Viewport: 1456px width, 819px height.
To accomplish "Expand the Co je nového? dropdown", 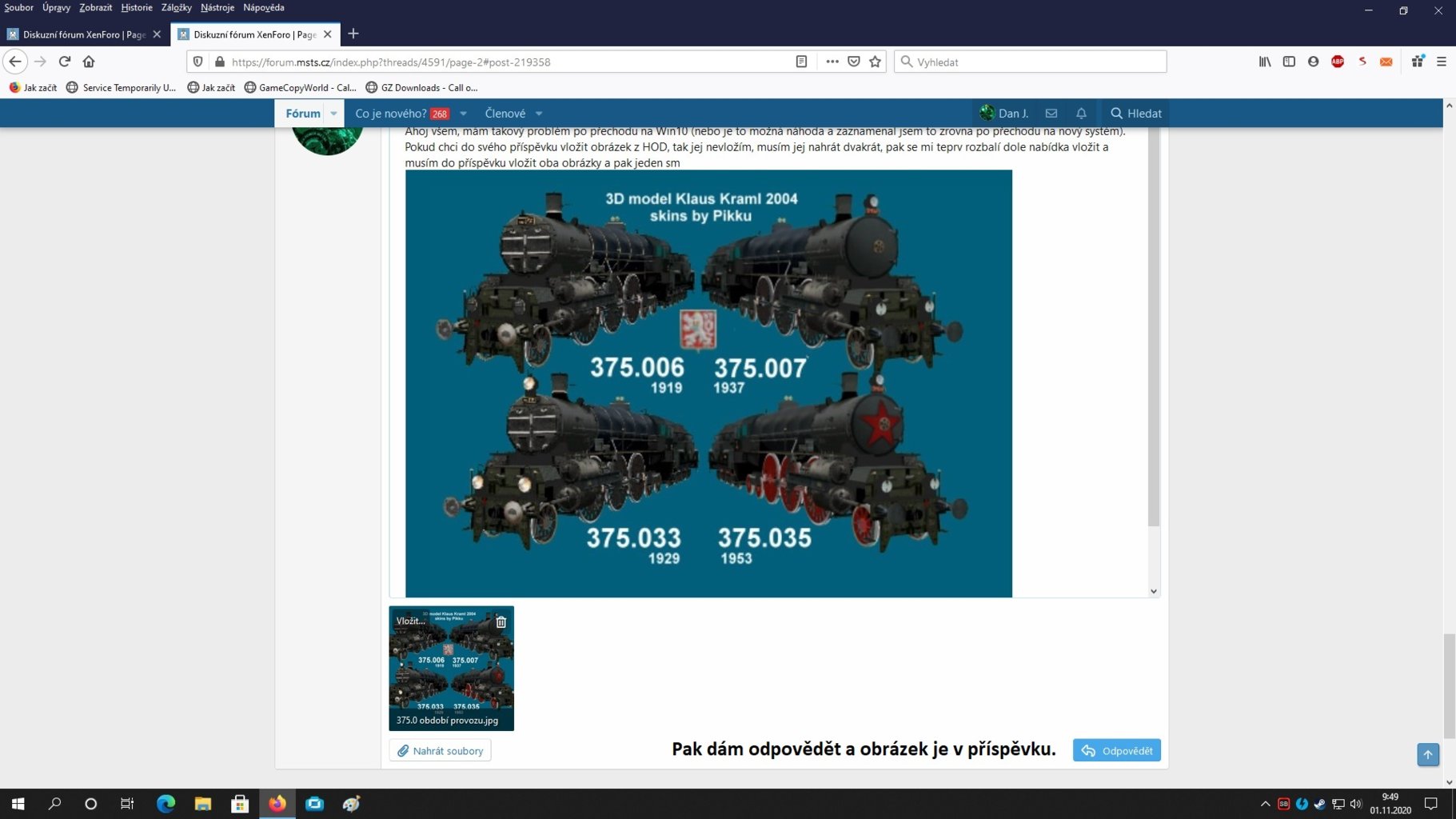I will coord(463,113).
